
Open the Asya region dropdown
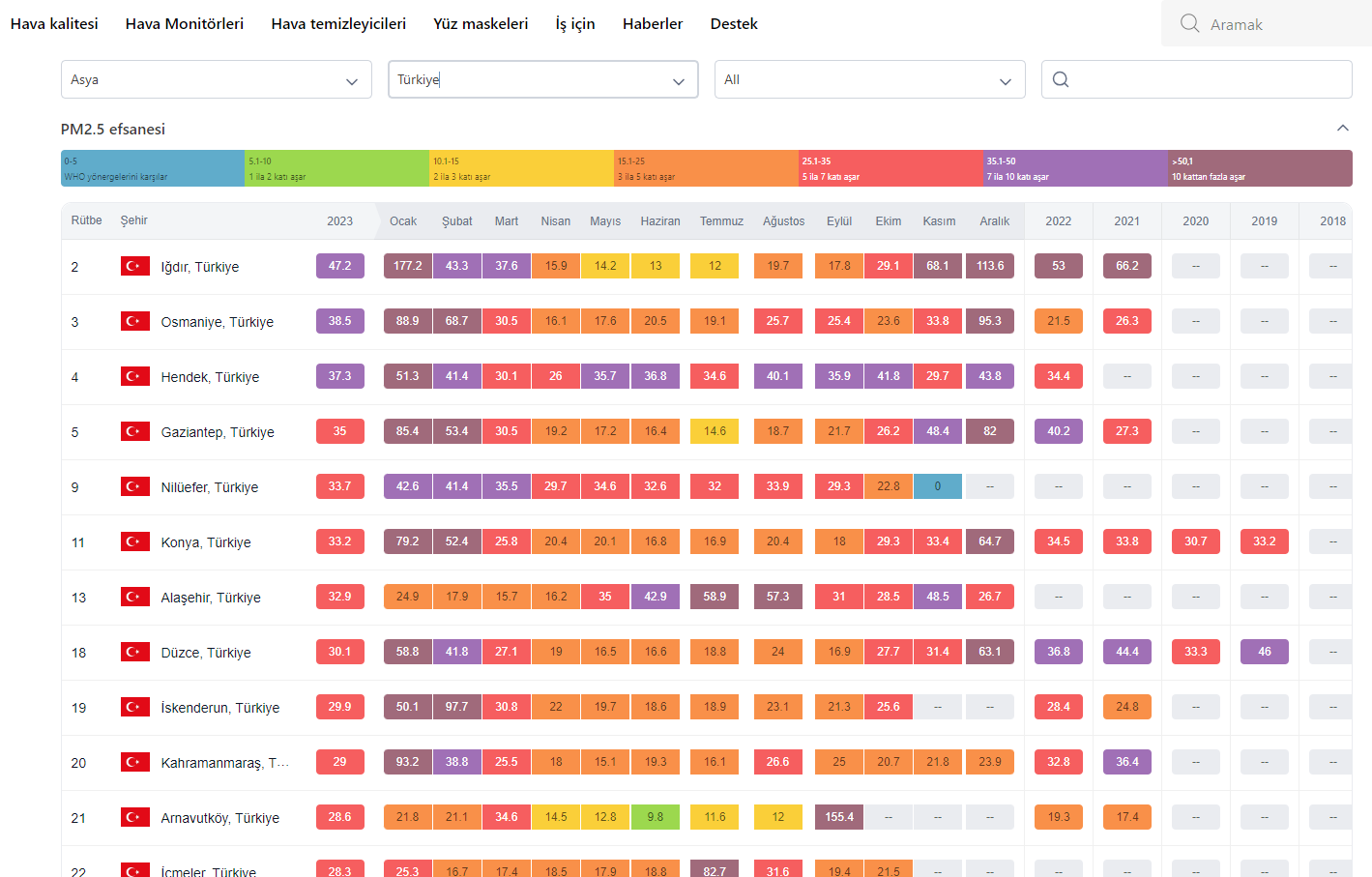tap(216, 79)
